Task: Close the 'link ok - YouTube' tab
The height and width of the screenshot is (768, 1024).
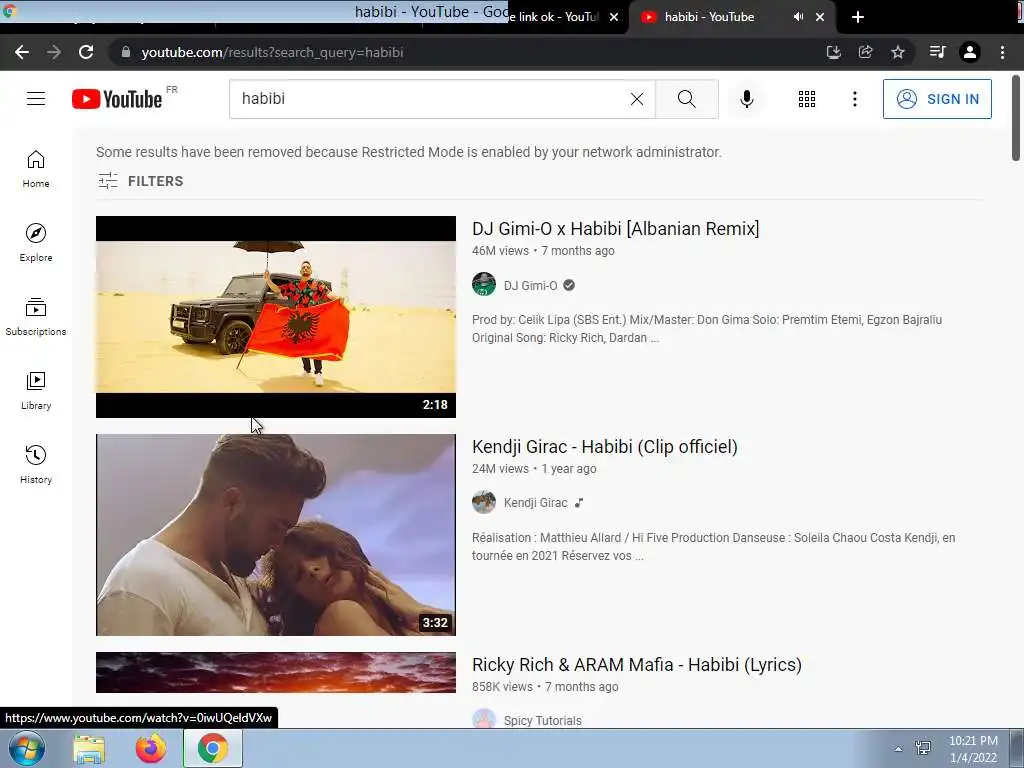Action: point(614,17)
